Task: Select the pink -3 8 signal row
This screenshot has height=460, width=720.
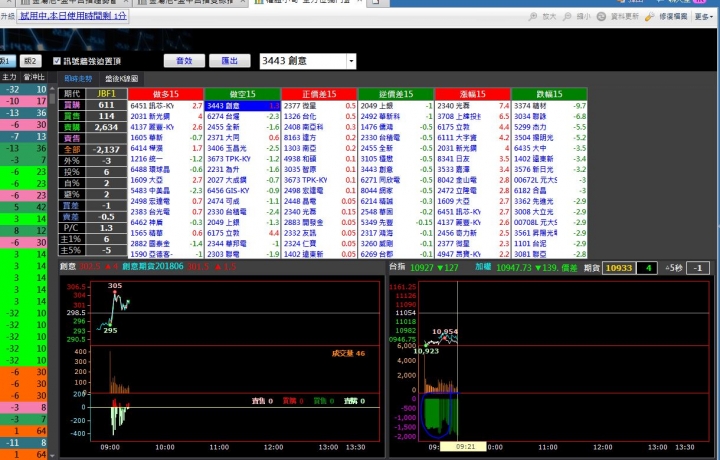Action: 23,407
